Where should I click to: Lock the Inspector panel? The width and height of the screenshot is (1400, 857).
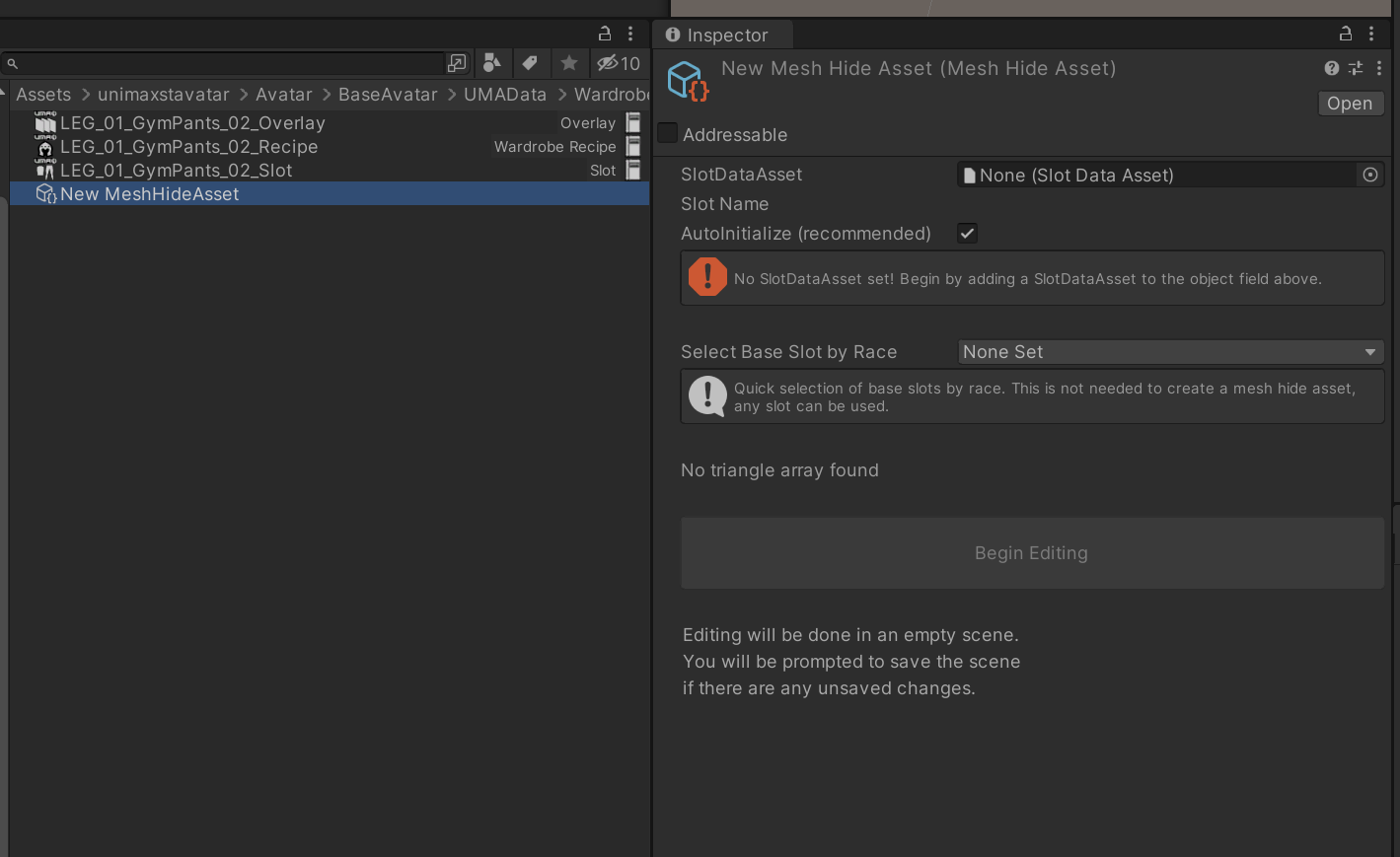pos(1346,34)
